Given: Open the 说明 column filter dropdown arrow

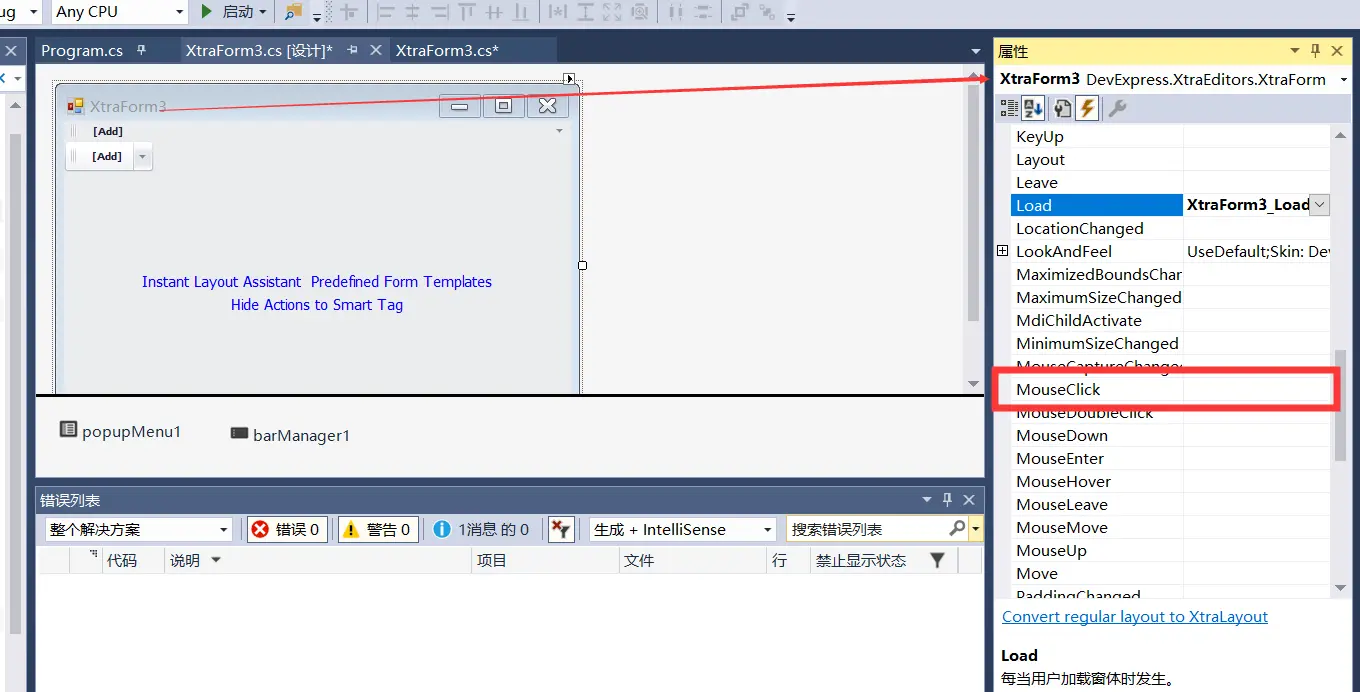Looking at the screenshot, I should pyautogui.click(x=215, y=560).
